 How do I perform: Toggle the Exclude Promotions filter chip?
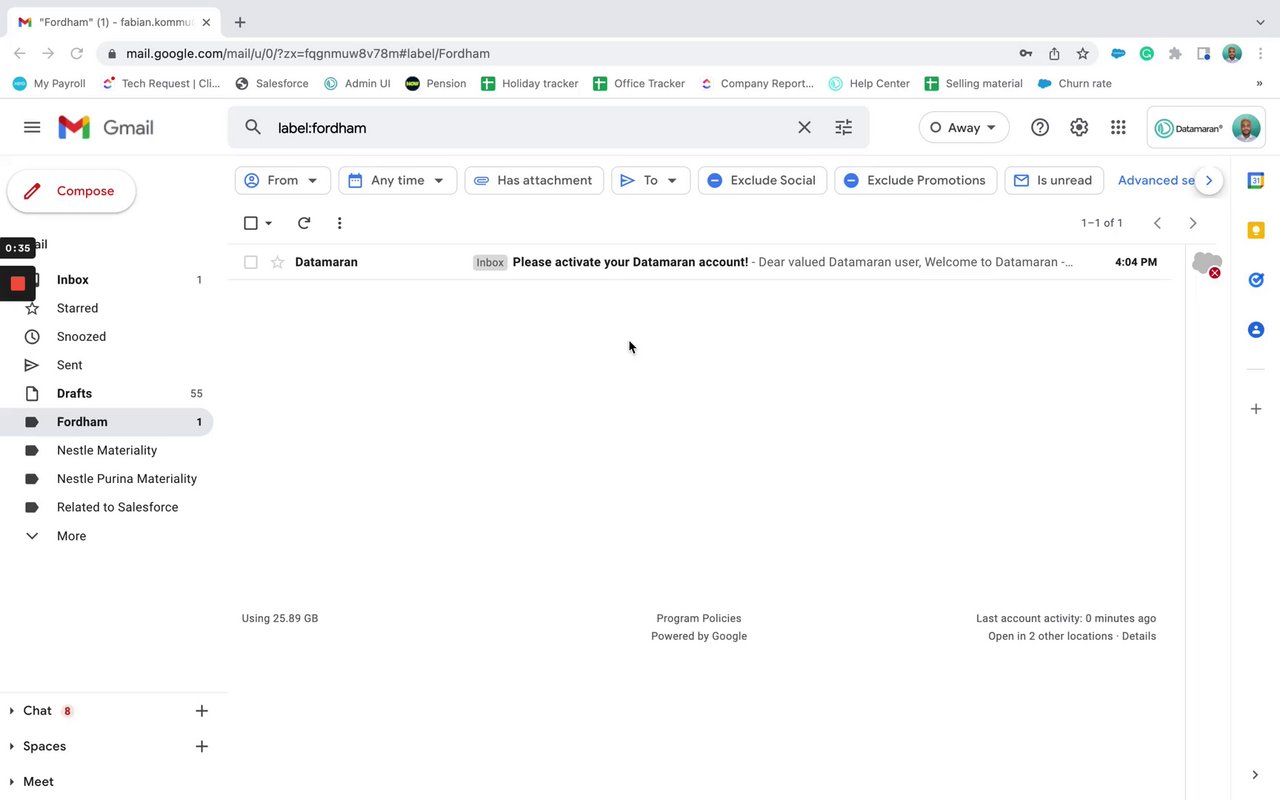coord(915,180)
